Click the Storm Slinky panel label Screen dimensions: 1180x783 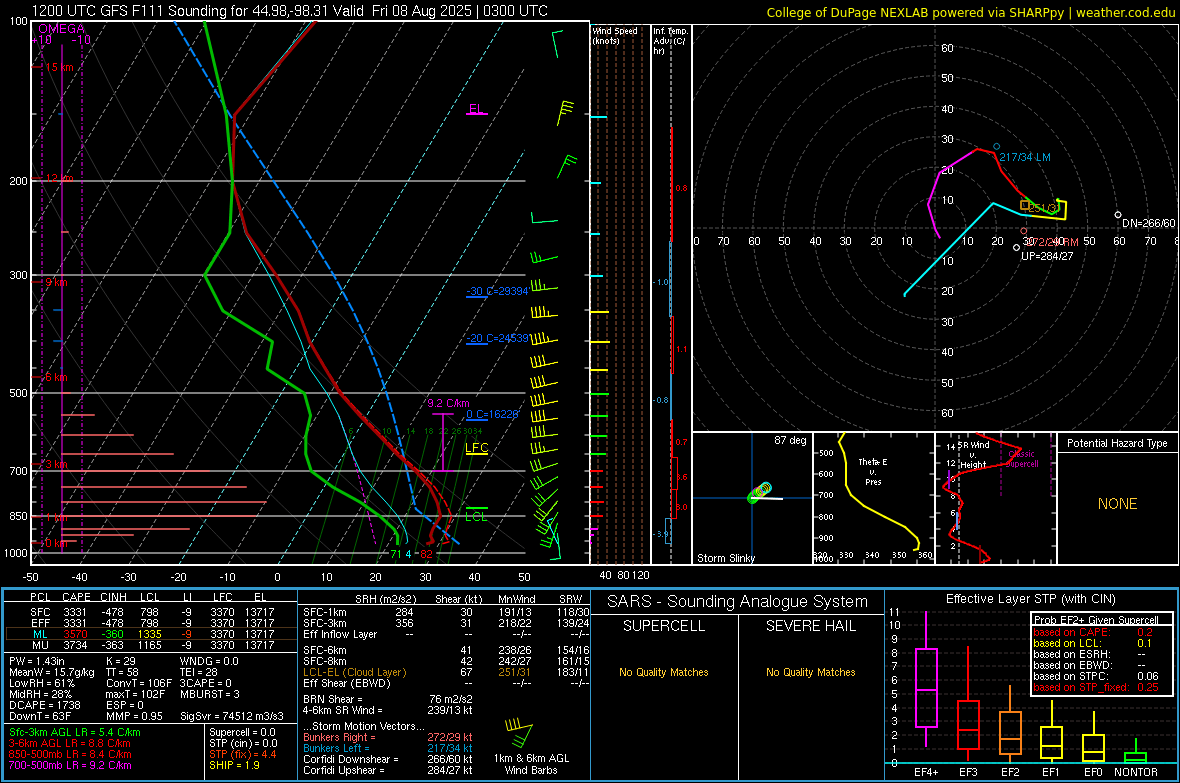[x=725, y=558]
